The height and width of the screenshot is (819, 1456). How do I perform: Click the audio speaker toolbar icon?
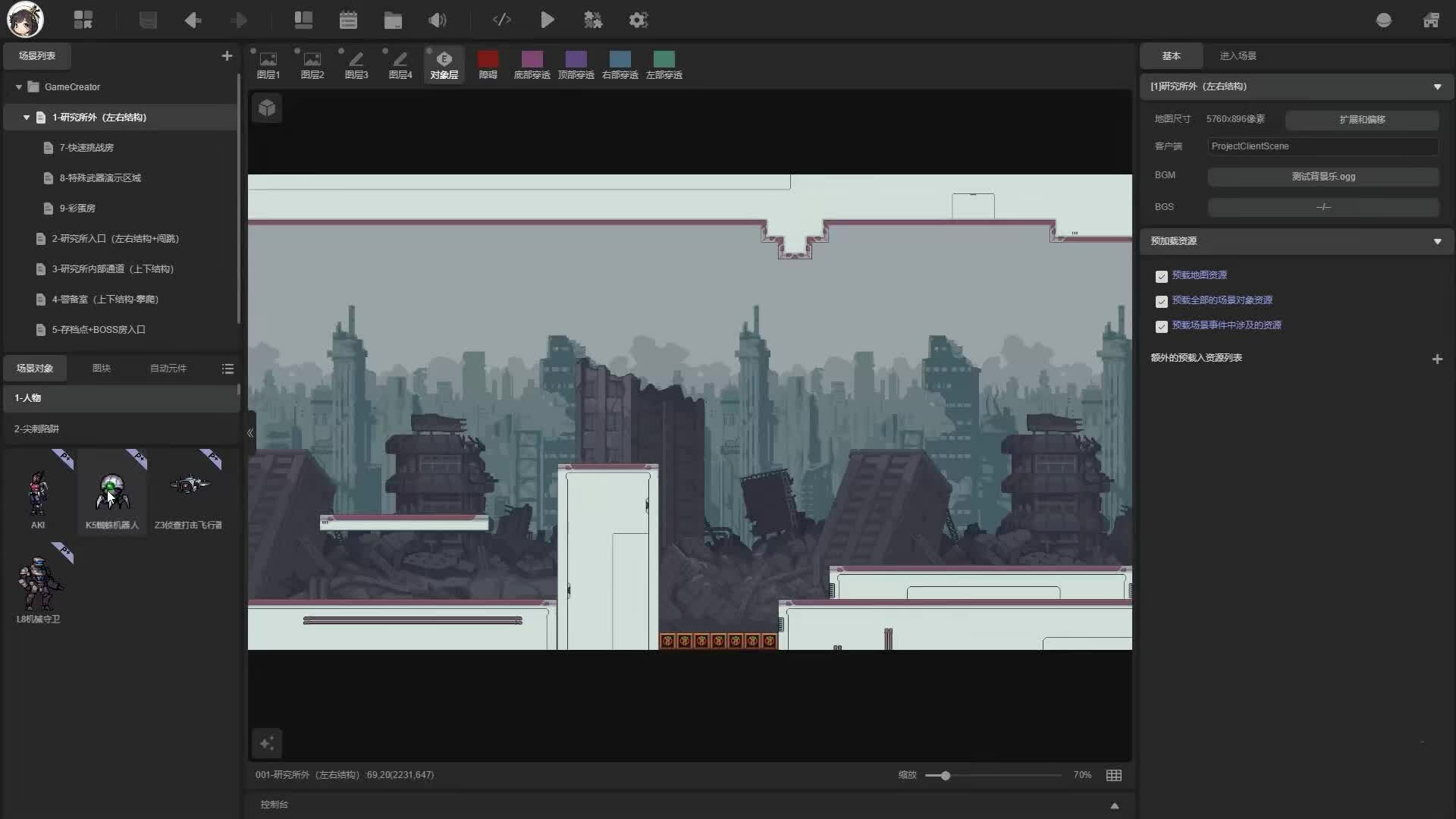[x=438, y=20]
